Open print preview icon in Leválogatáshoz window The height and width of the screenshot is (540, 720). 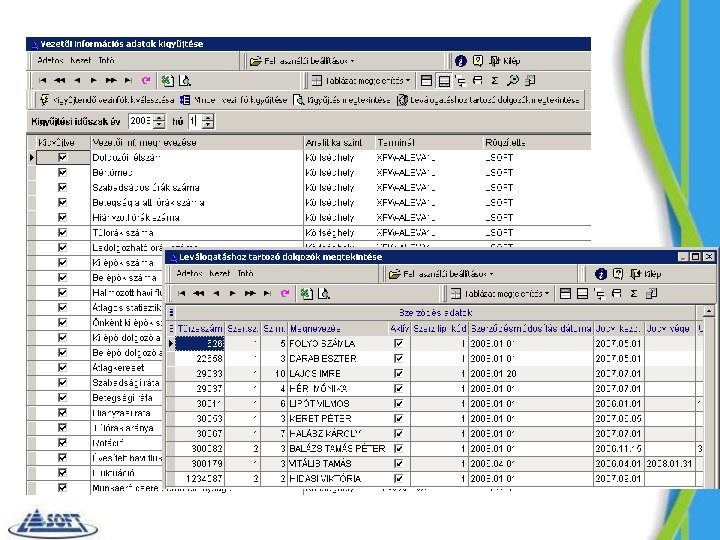tap(324, 294)
